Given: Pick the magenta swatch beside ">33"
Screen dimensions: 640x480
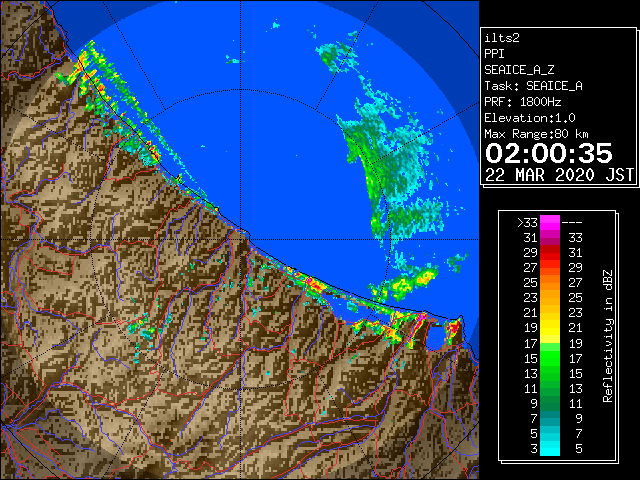Looking at the screenshot, I should point(550,222).
